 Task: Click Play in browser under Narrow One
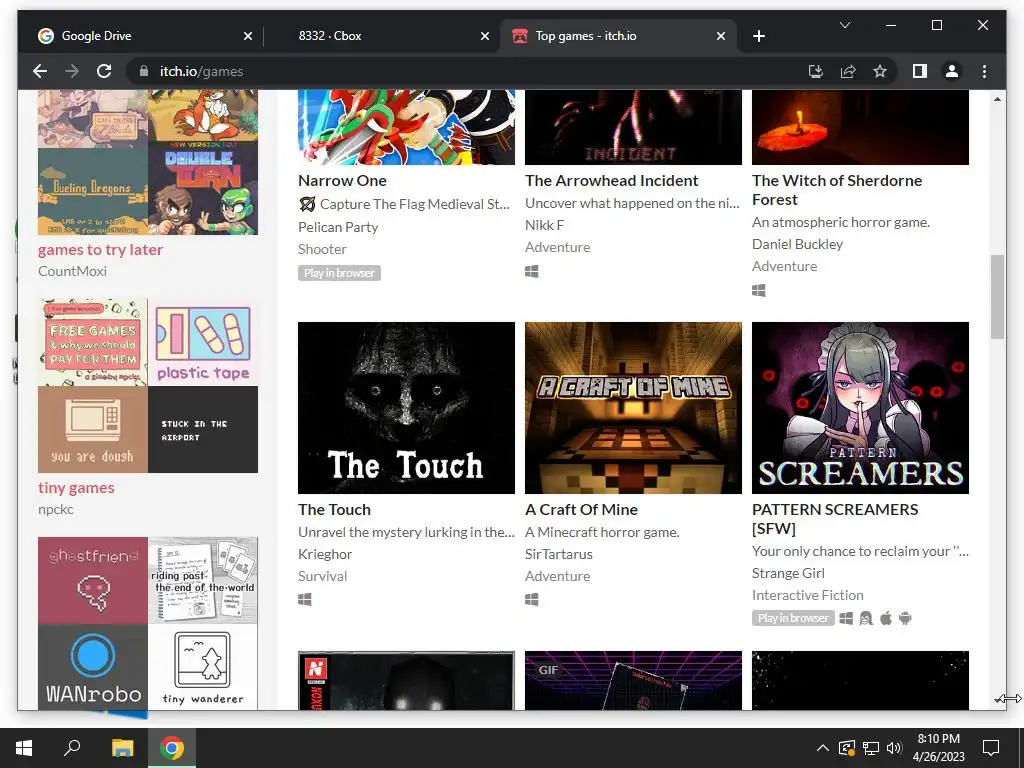tap(339, 273)
